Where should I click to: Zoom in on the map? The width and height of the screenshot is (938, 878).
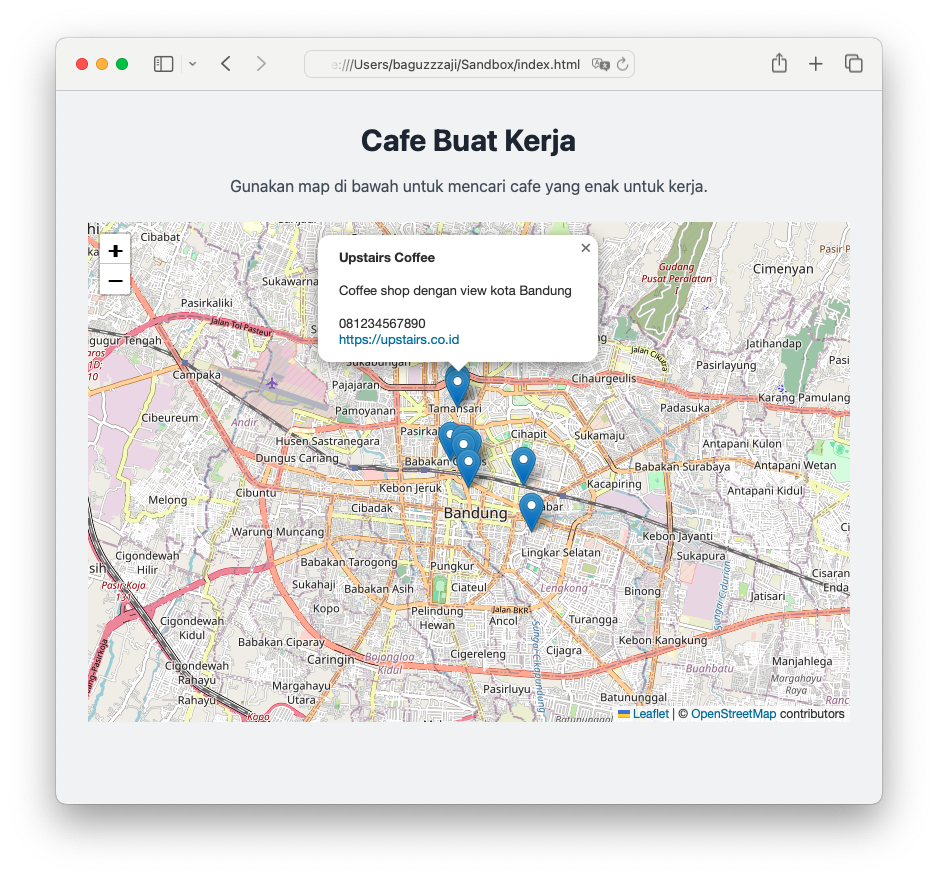point(115,251)
